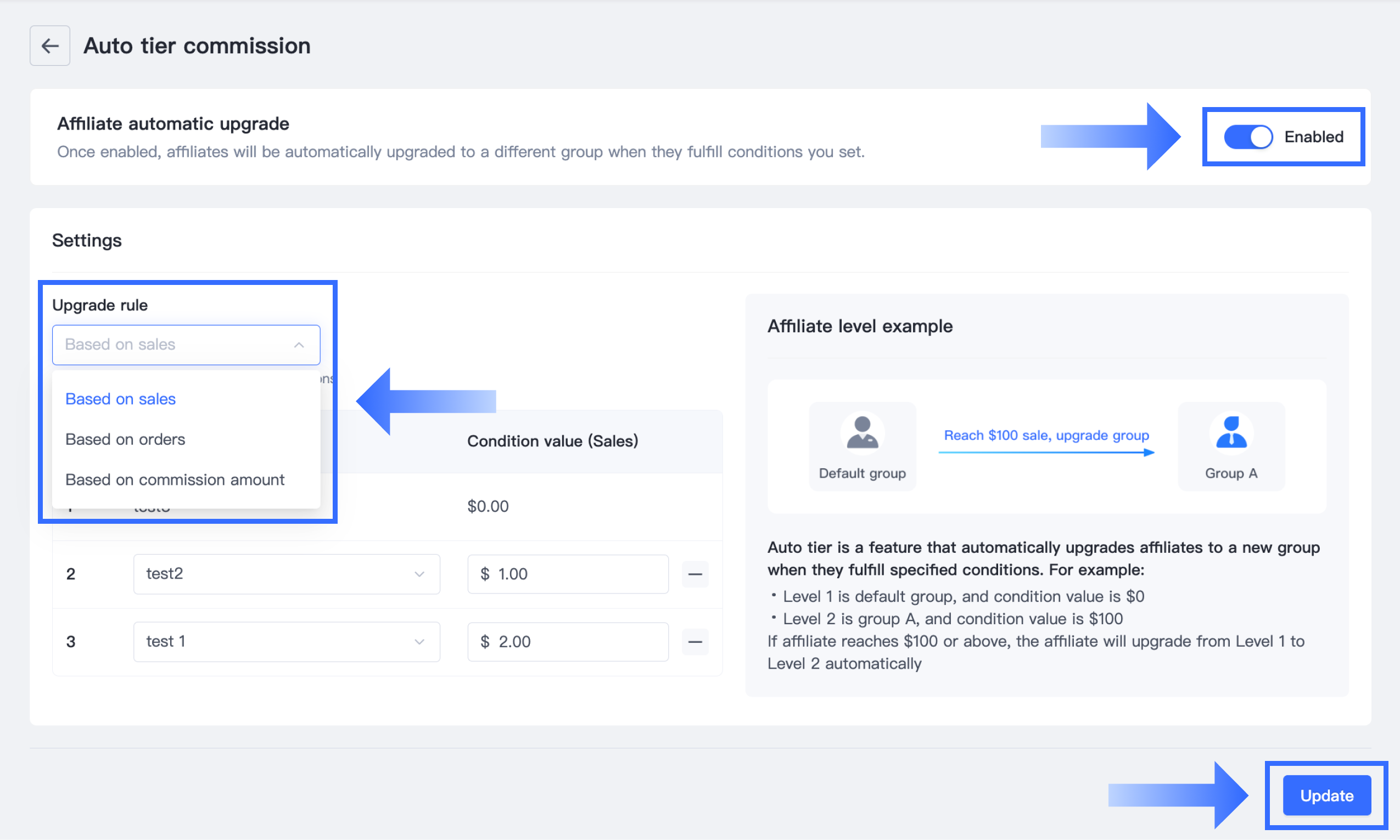Click the chevron in the test 1 dropdown
The image size is (1400, 840).
(419, 642)
